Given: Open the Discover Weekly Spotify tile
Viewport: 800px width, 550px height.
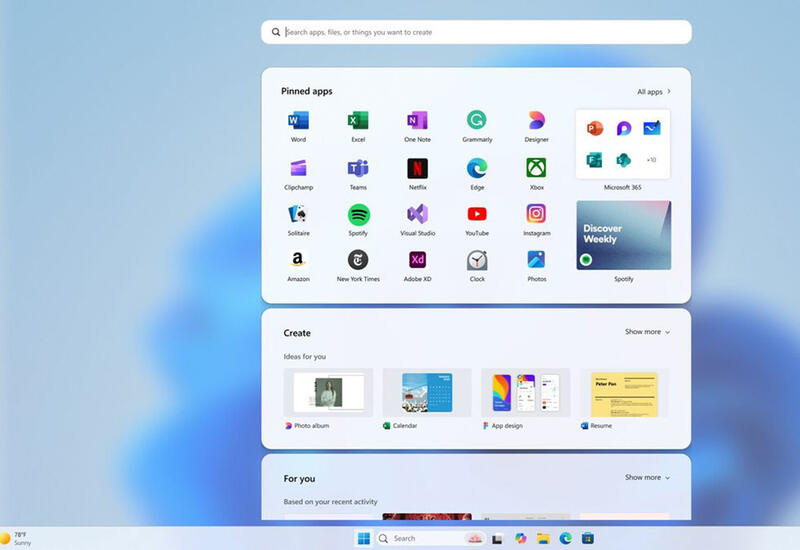Looking at the screenshot, I should (623, 235).
